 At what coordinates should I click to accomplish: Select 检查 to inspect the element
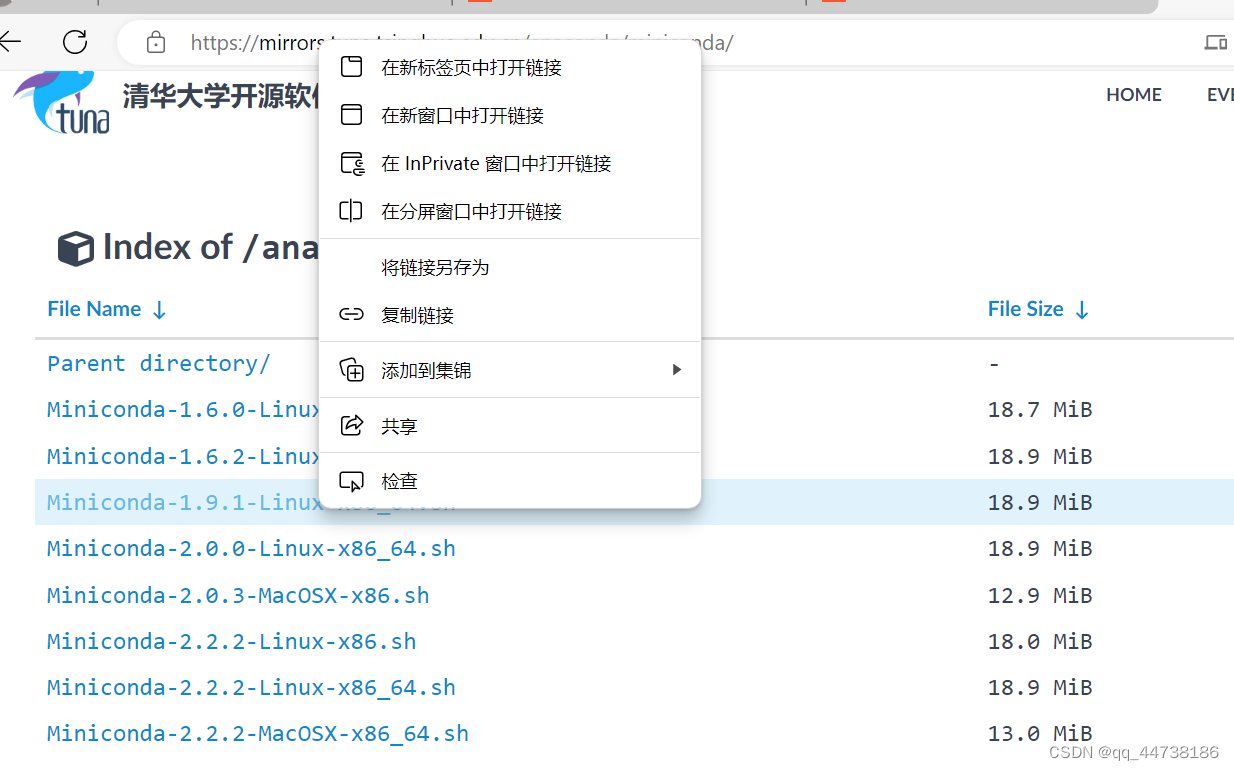[x=399, y=481]
